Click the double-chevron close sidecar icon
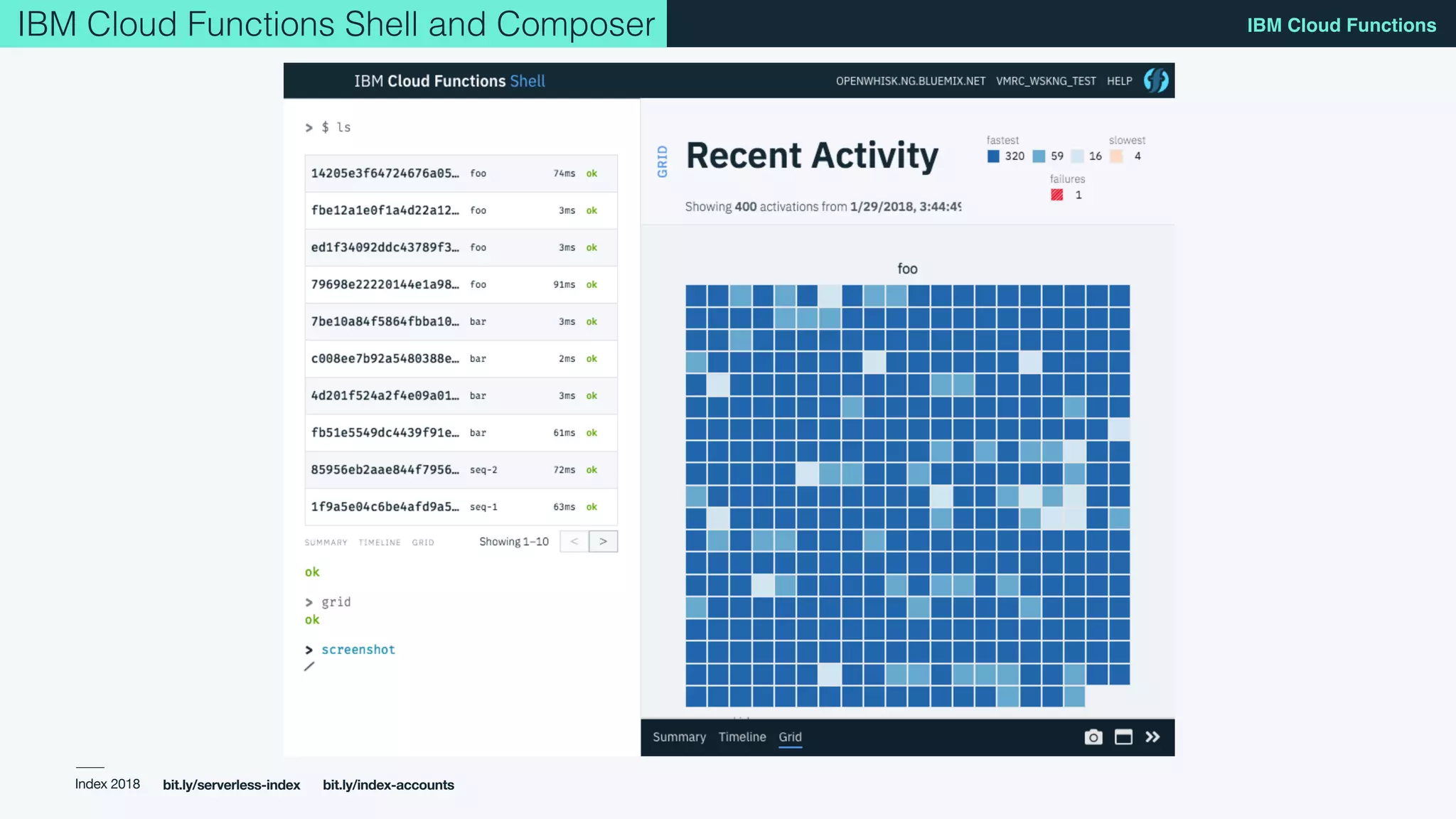Image resolution: width=1456 pixels, height=819 pixels. [1152, 737]
